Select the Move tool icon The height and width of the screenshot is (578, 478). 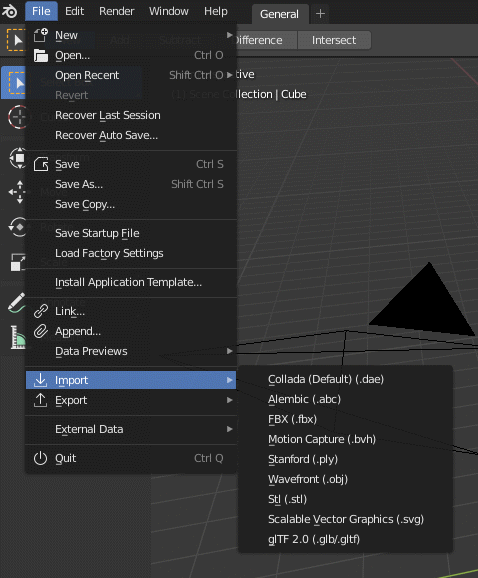click(x=18, y=192)
